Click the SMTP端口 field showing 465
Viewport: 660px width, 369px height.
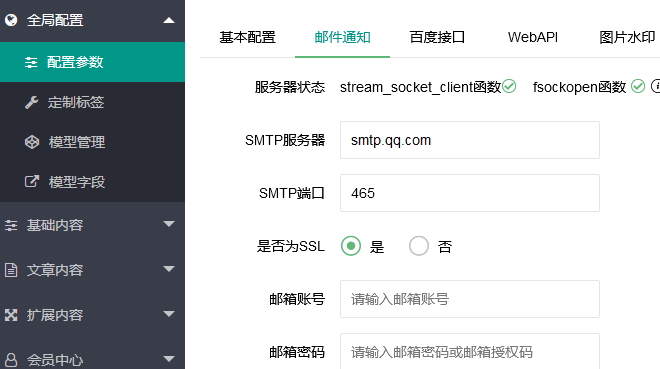coord(470,193)
